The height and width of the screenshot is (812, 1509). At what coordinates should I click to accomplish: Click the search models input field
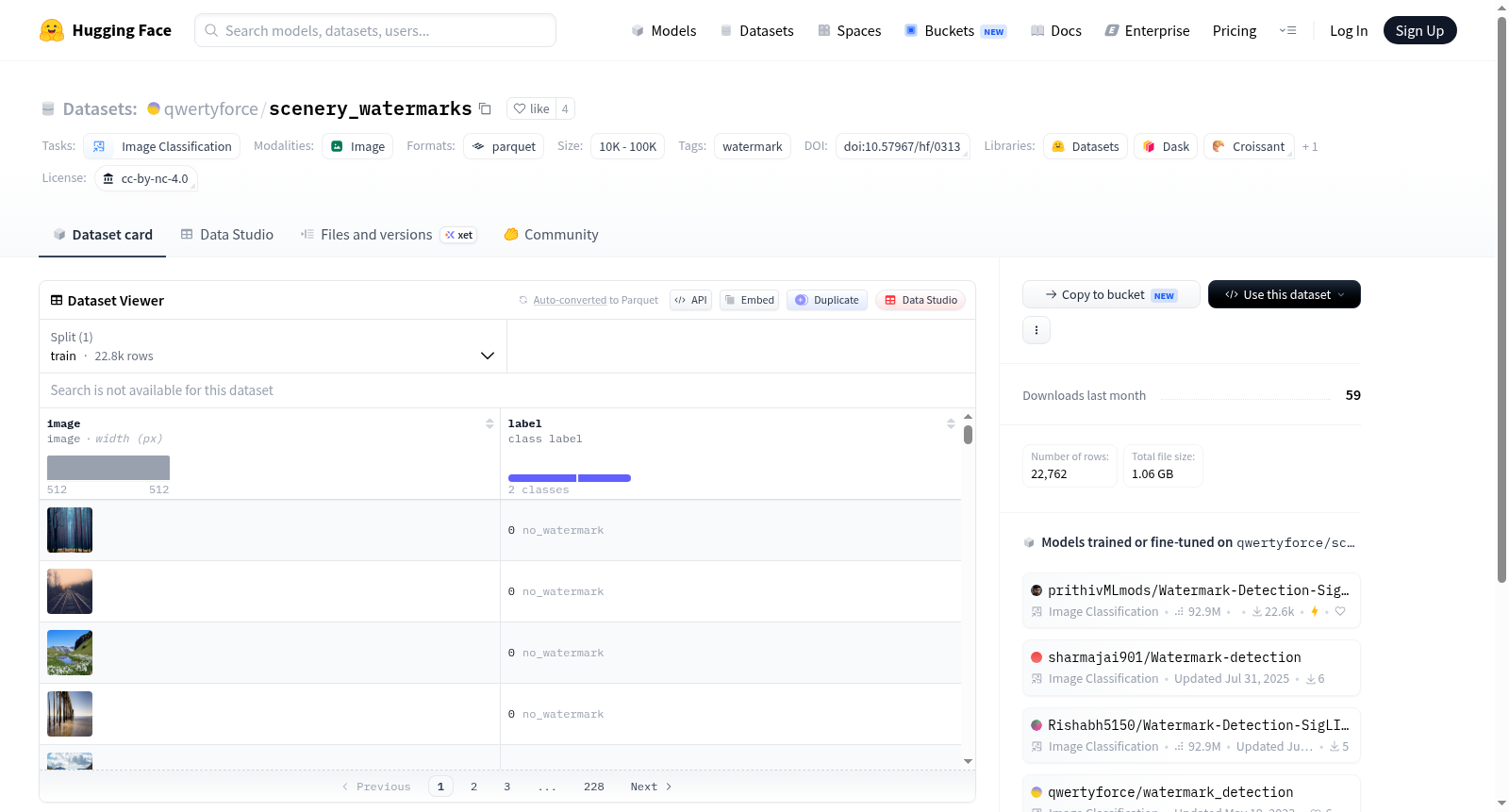(375, 30)
